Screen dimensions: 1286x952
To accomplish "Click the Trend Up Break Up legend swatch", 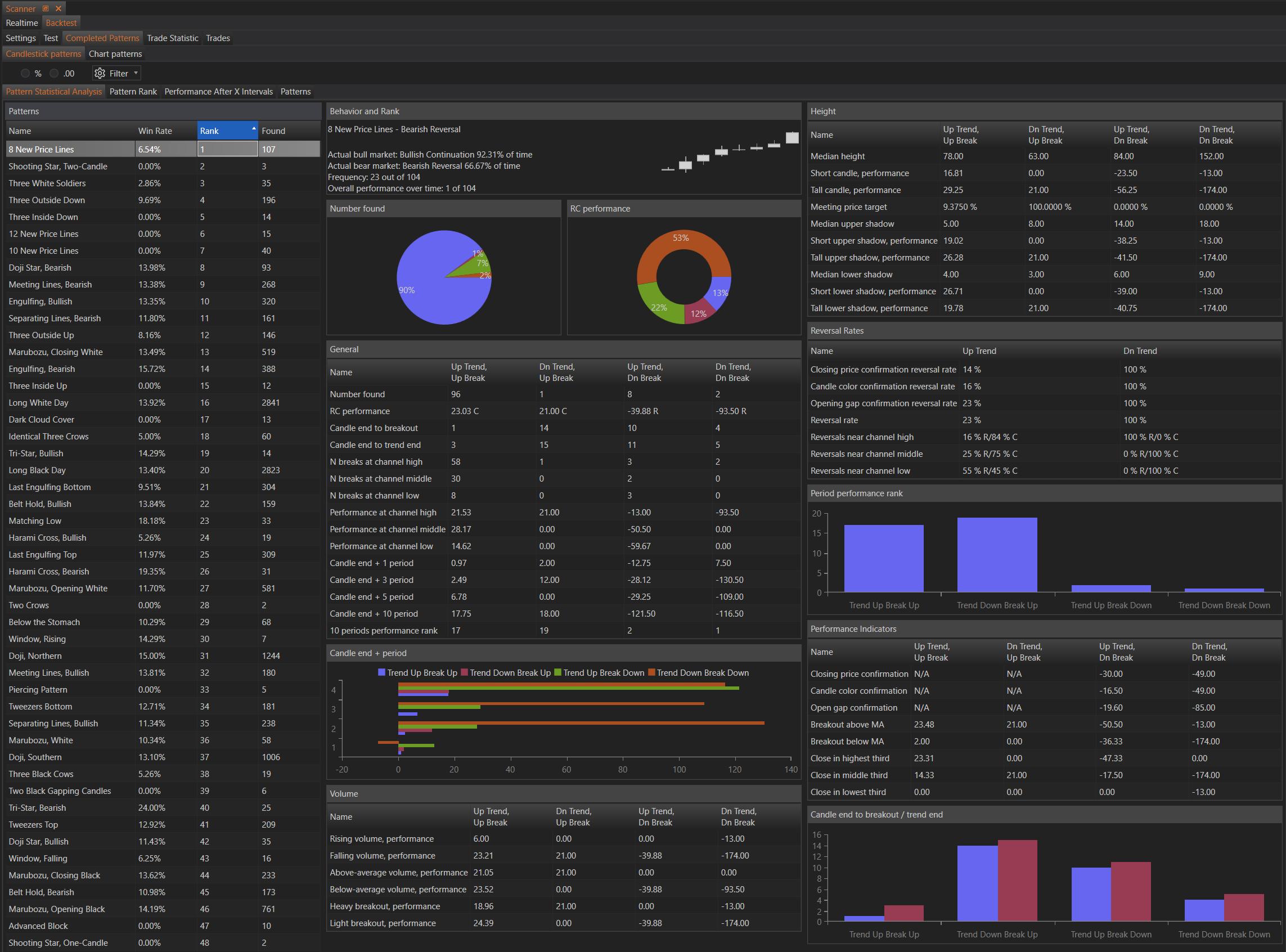I will pyautogui.click(x=381, y=672).
